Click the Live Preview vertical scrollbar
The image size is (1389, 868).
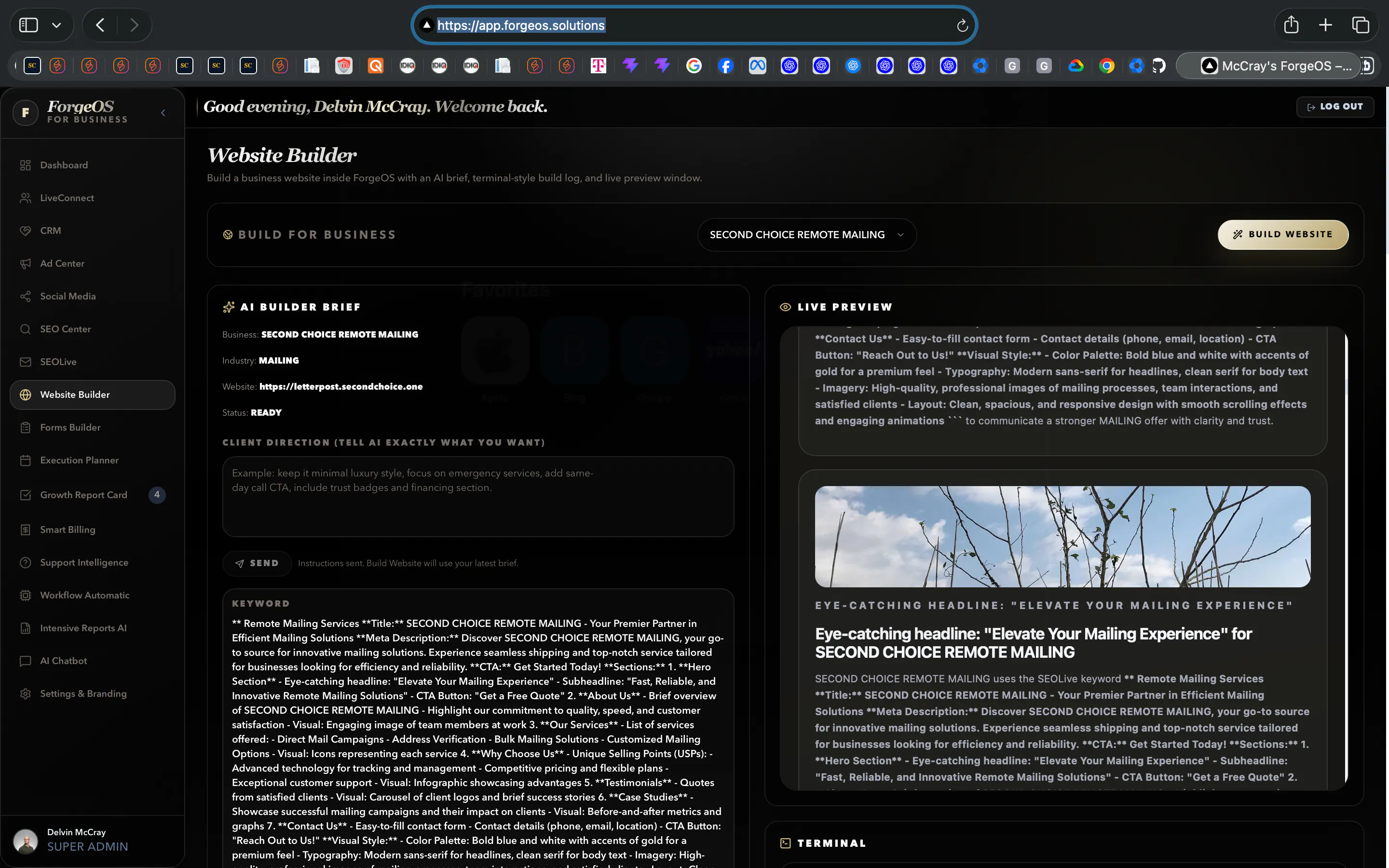tap(1346, 558)
